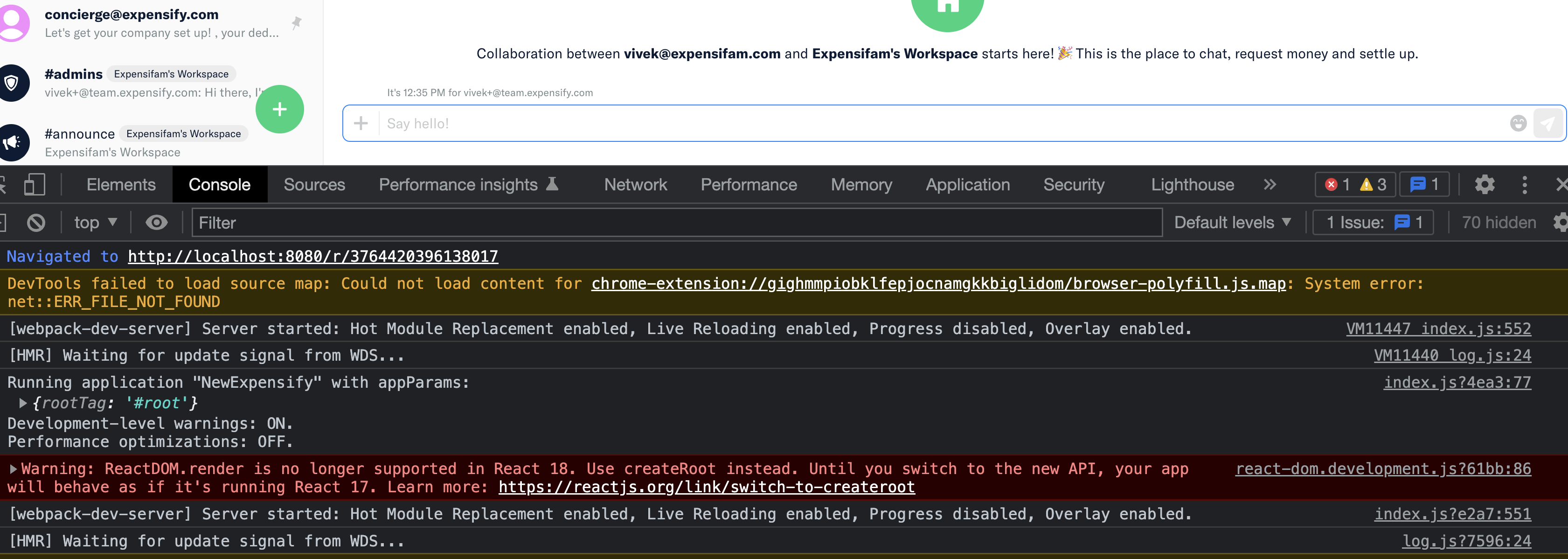Click the plus attachment icon in composer
The width and height of the screenshot is (1568, 559).
361,124
